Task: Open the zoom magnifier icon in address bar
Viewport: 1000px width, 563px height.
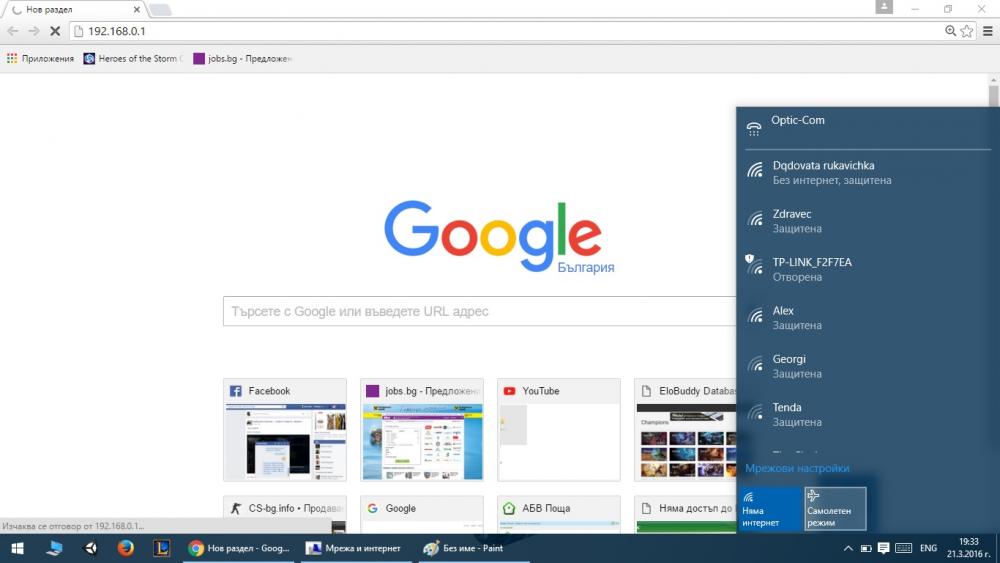Action: [950, 31]
